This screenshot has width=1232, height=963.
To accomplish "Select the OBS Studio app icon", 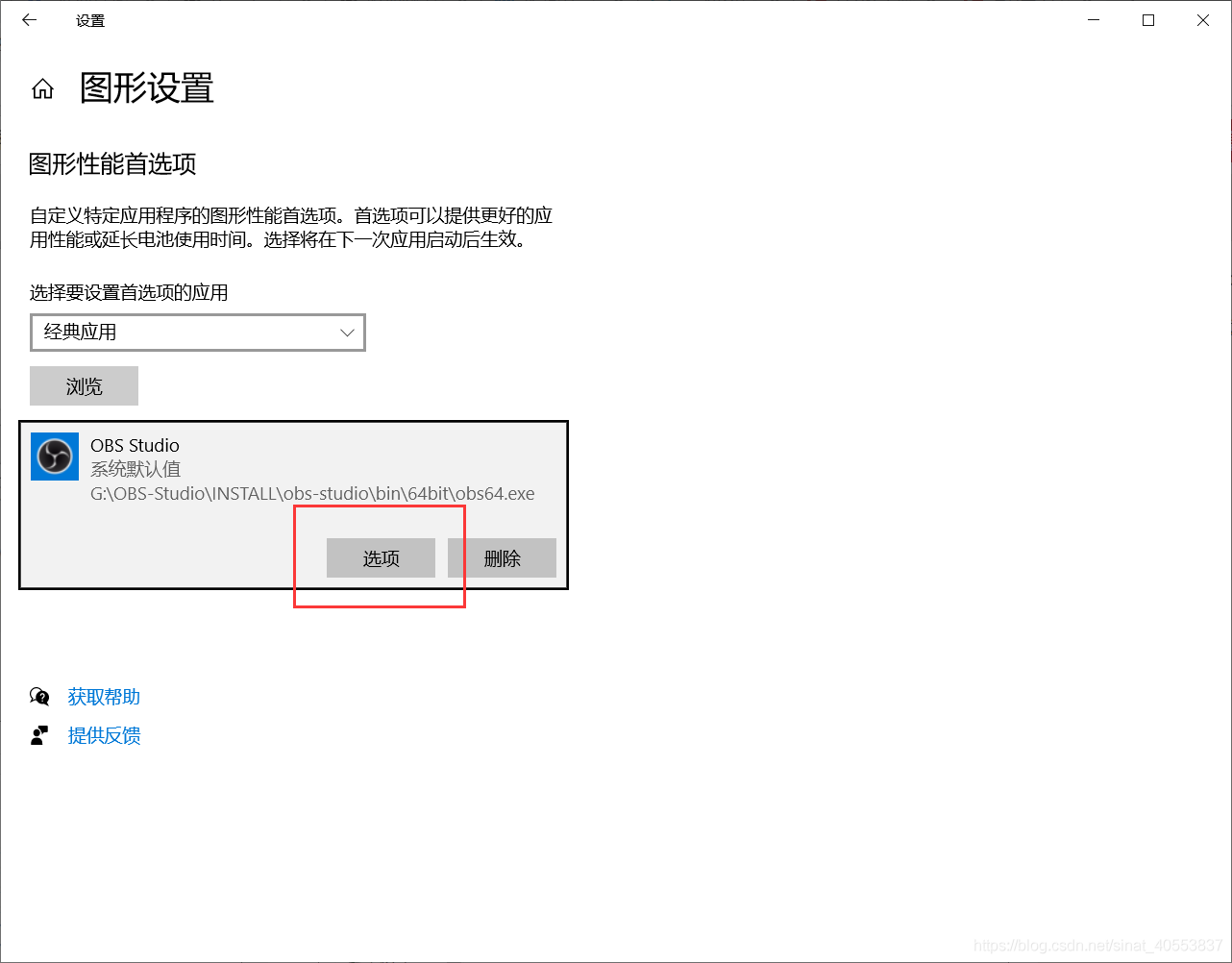I will coord(55,456).
